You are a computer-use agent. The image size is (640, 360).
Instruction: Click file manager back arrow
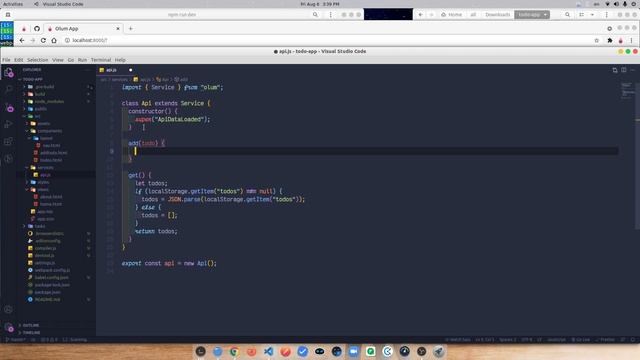420,15
